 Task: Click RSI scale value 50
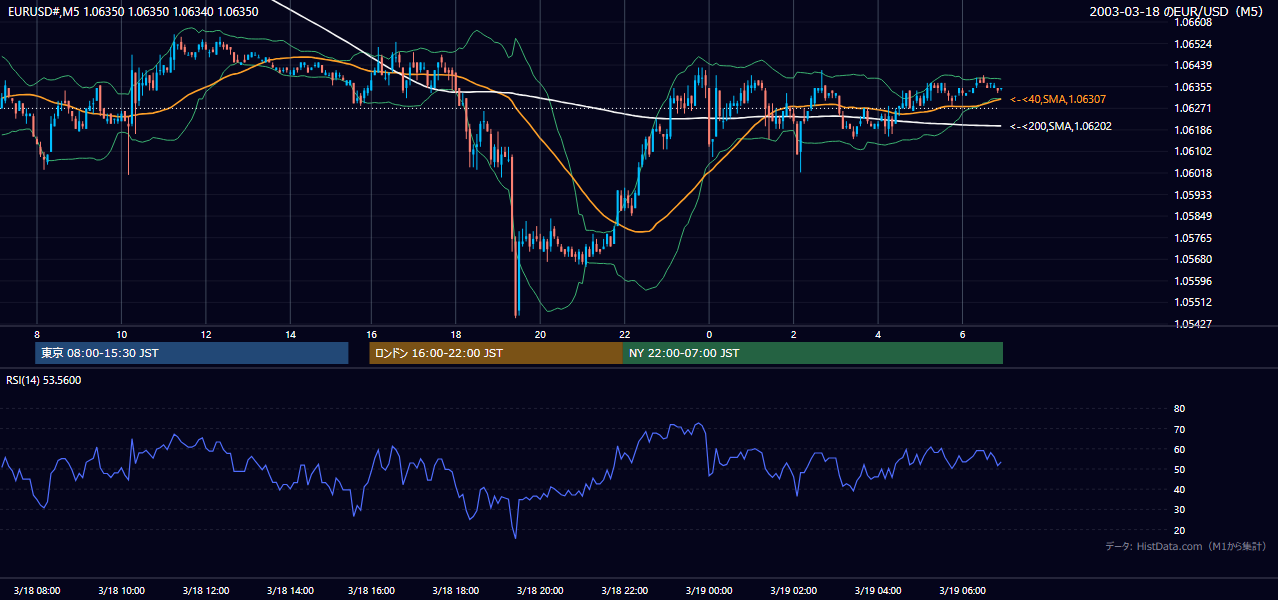point(1179,469)
